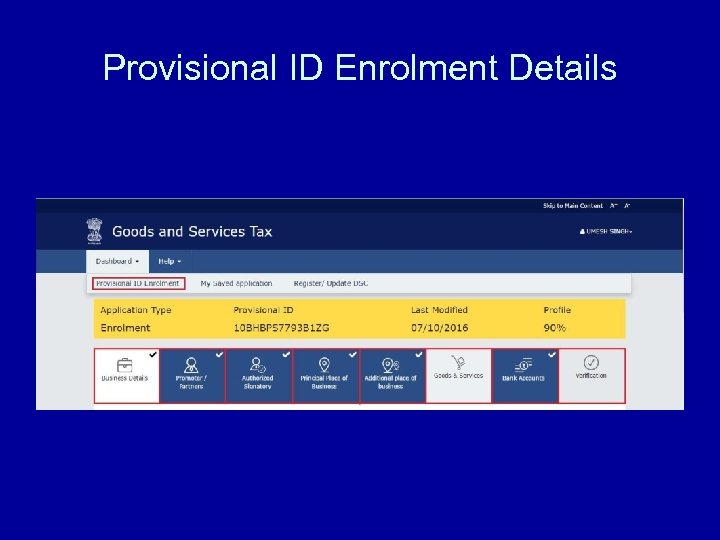Select the Goods & Services tile
This screenshot has width=720, height=540.
tap(458, 376)
